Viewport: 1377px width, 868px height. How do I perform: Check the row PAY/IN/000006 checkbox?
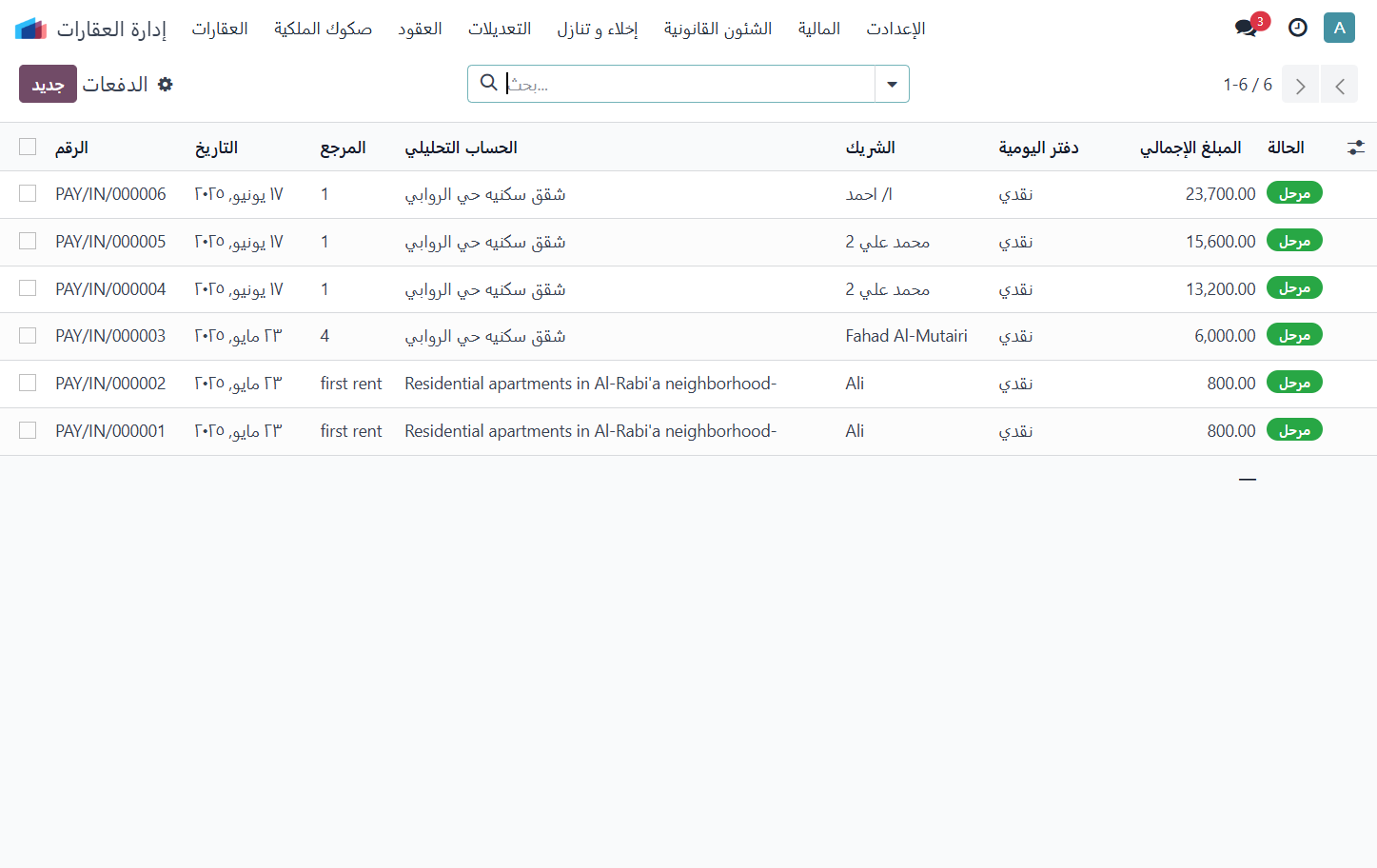(x=28, y=193)
